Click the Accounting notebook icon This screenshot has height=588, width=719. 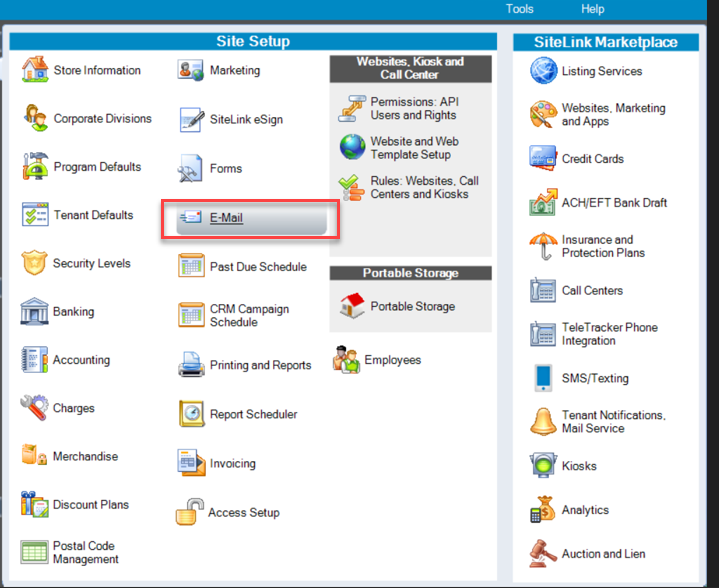(x=34, y=360)
